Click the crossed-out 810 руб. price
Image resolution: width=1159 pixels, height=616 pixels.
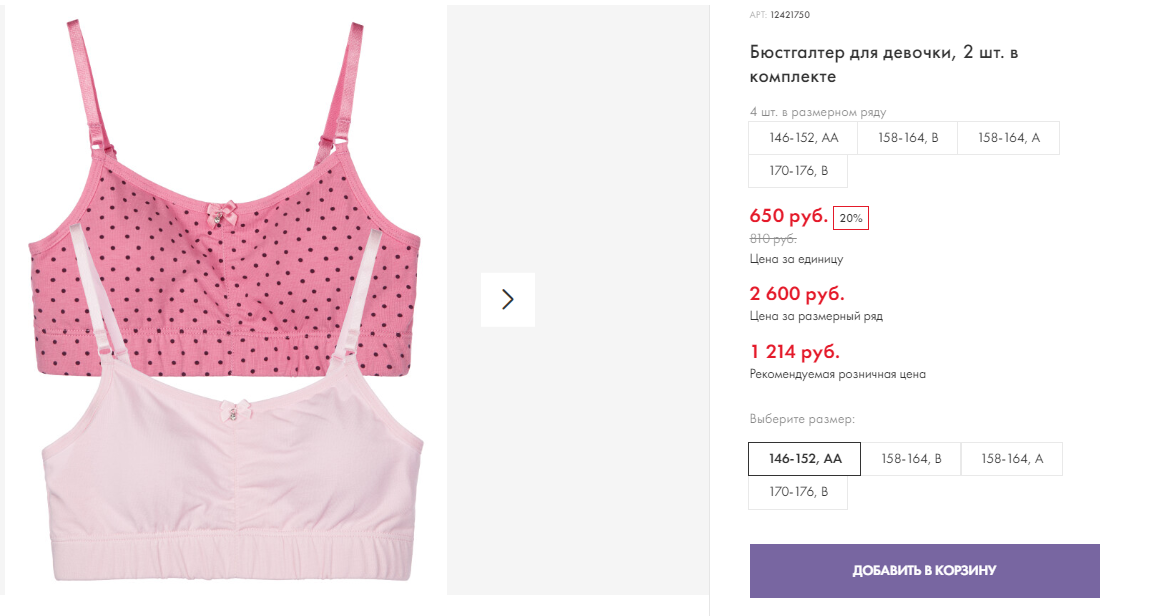tap(773, 239)
